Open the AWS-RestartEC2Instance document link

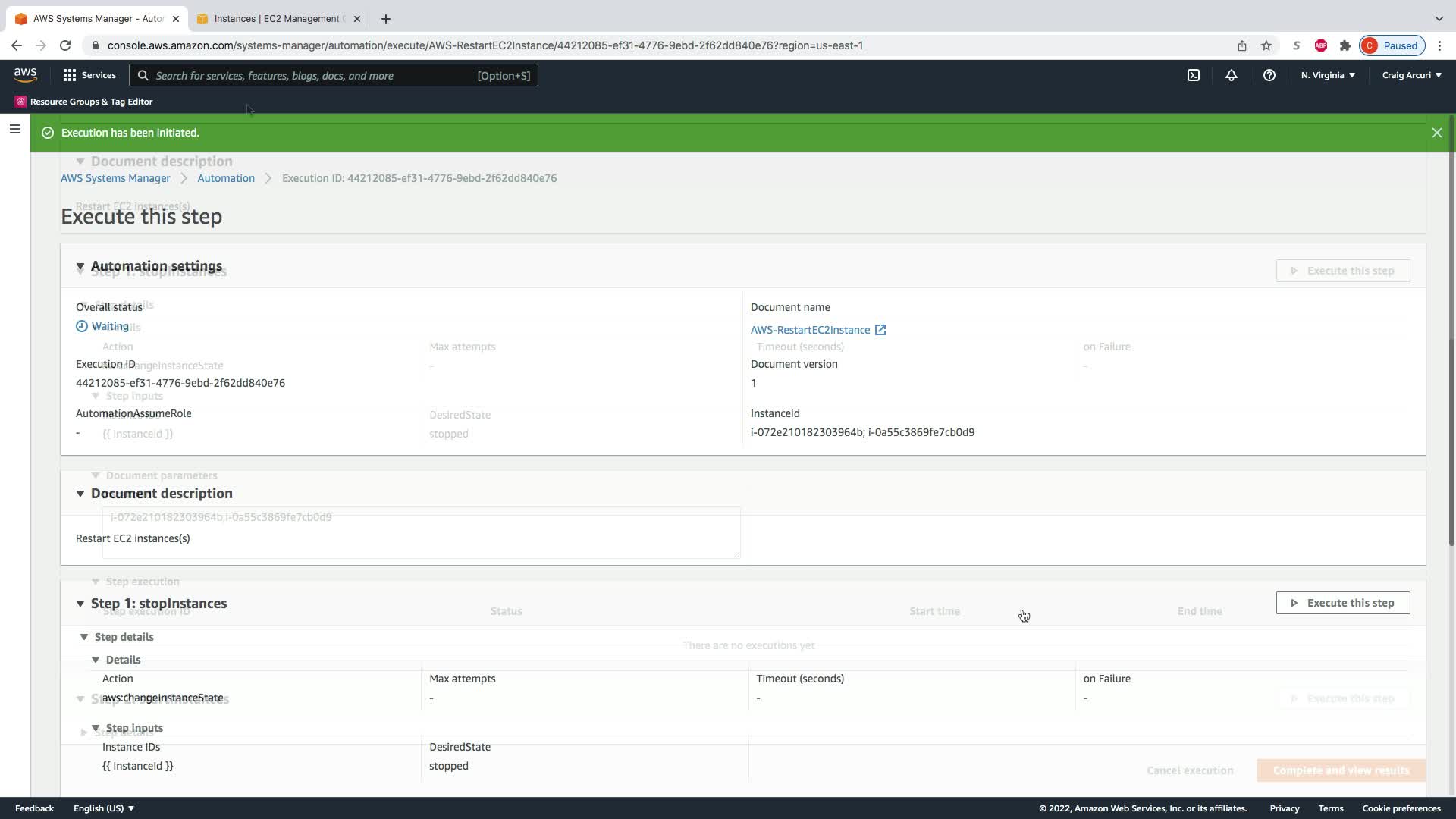(x=810, y=330)
